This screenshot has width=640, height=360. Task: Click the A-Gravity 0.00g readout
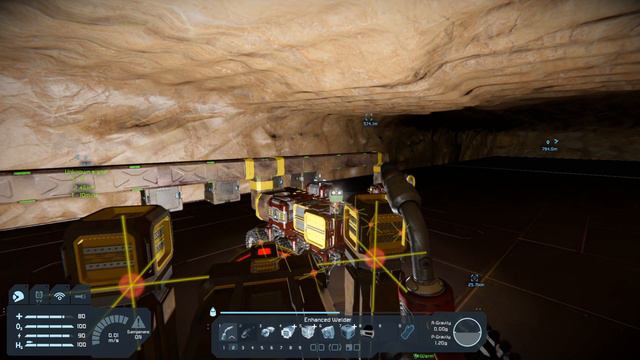click(x=441, y=326)
